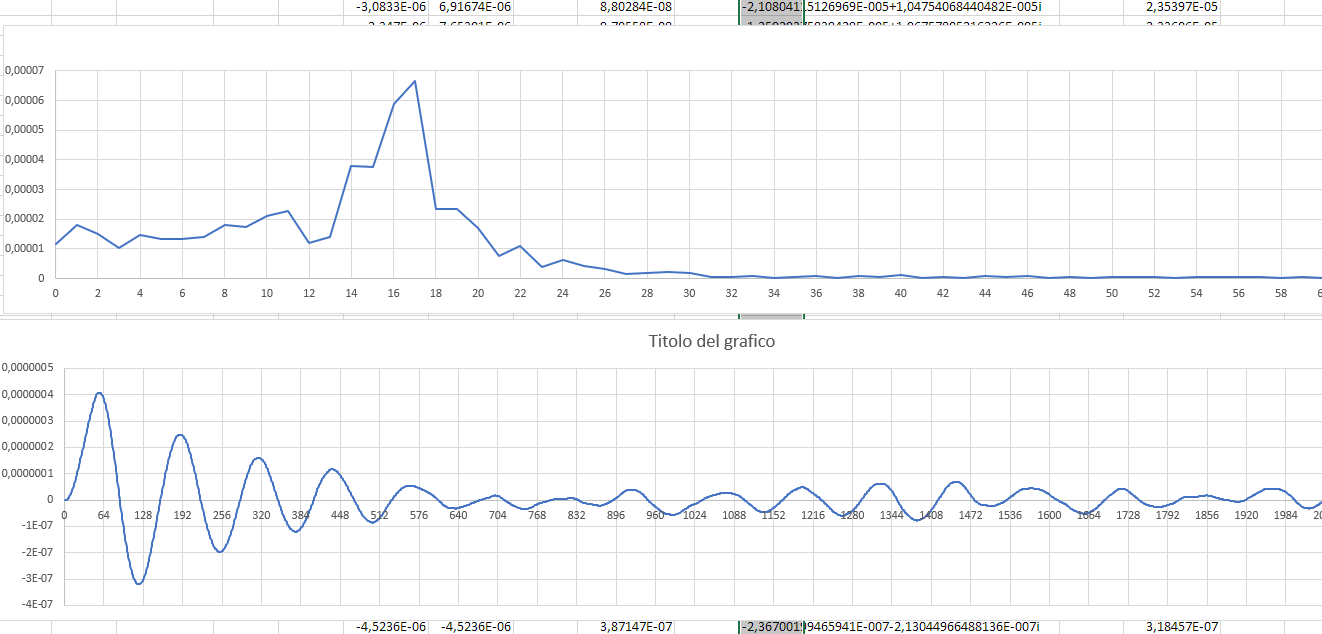Click upper chart y-axis label 0,00007
The width and height of the screenshot is (1322, 634).
coord(24,70)
